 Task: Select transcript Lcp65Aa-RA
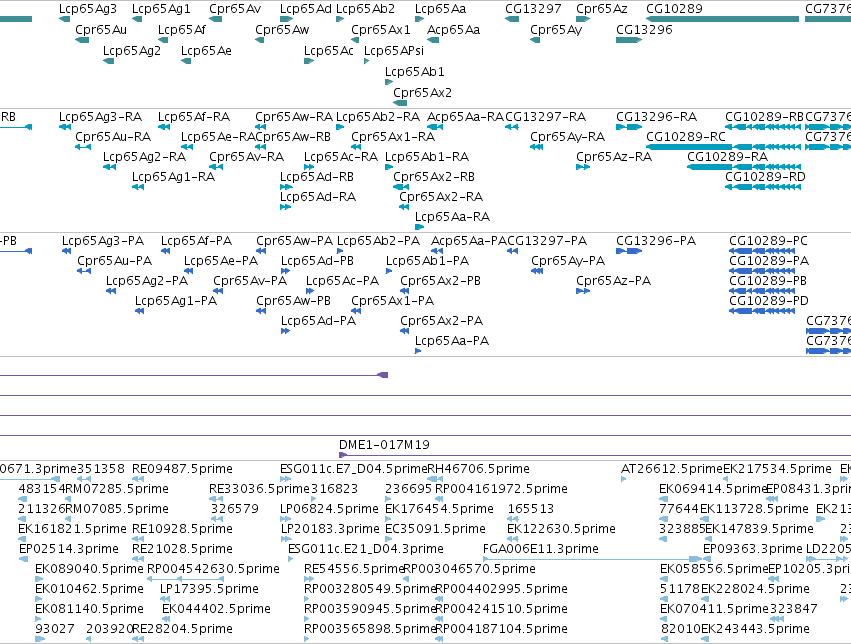coord(453,217)
